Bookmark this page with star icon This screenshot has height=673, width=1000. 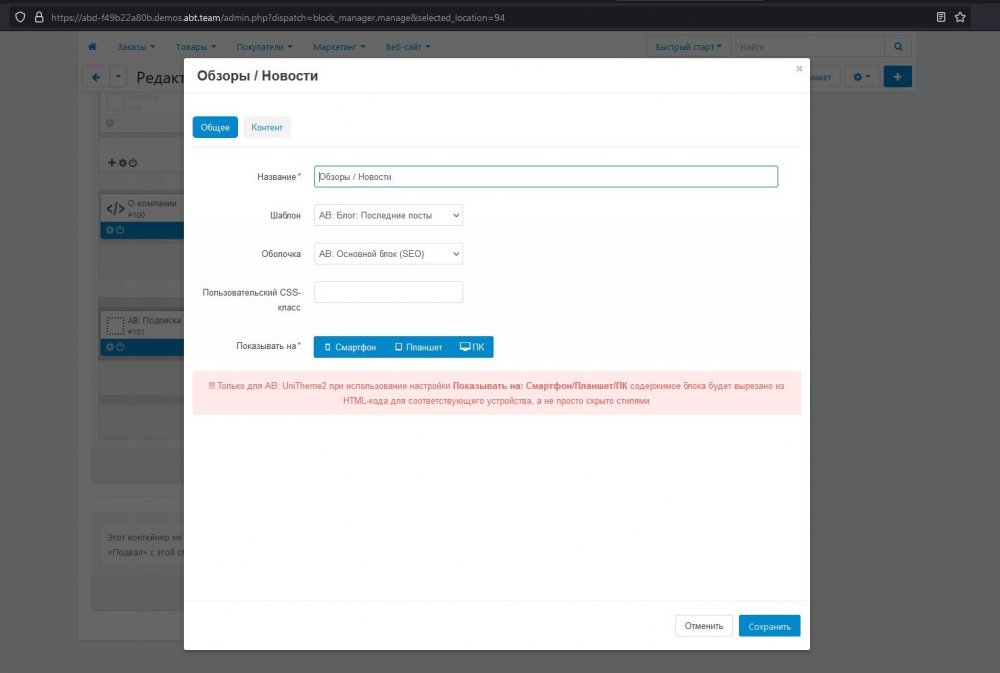click(960, 17)
